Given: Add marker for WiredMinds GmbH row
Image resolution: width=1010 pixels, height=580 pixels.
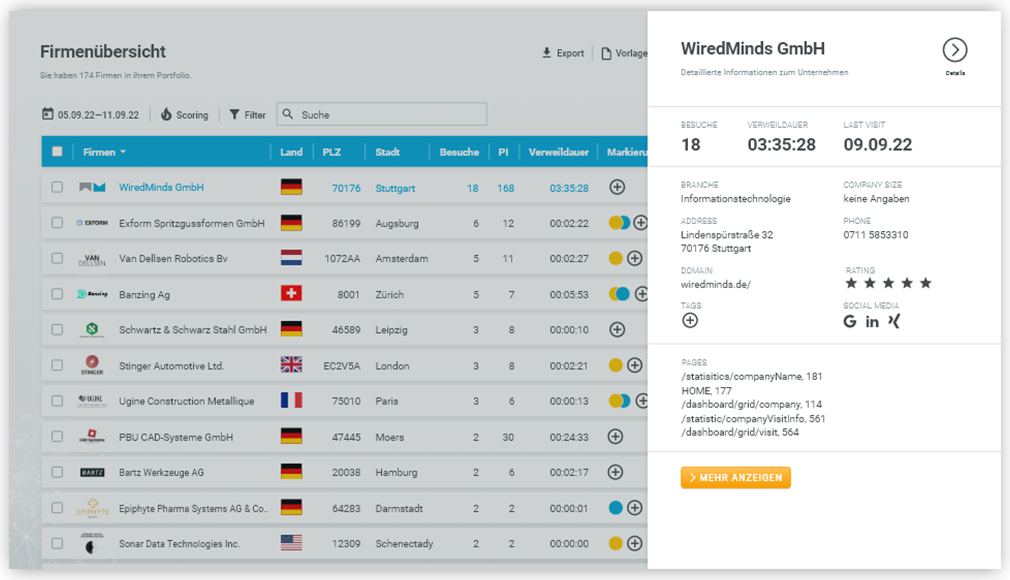Looking at the screenshot, I should (x=617, y=187).
